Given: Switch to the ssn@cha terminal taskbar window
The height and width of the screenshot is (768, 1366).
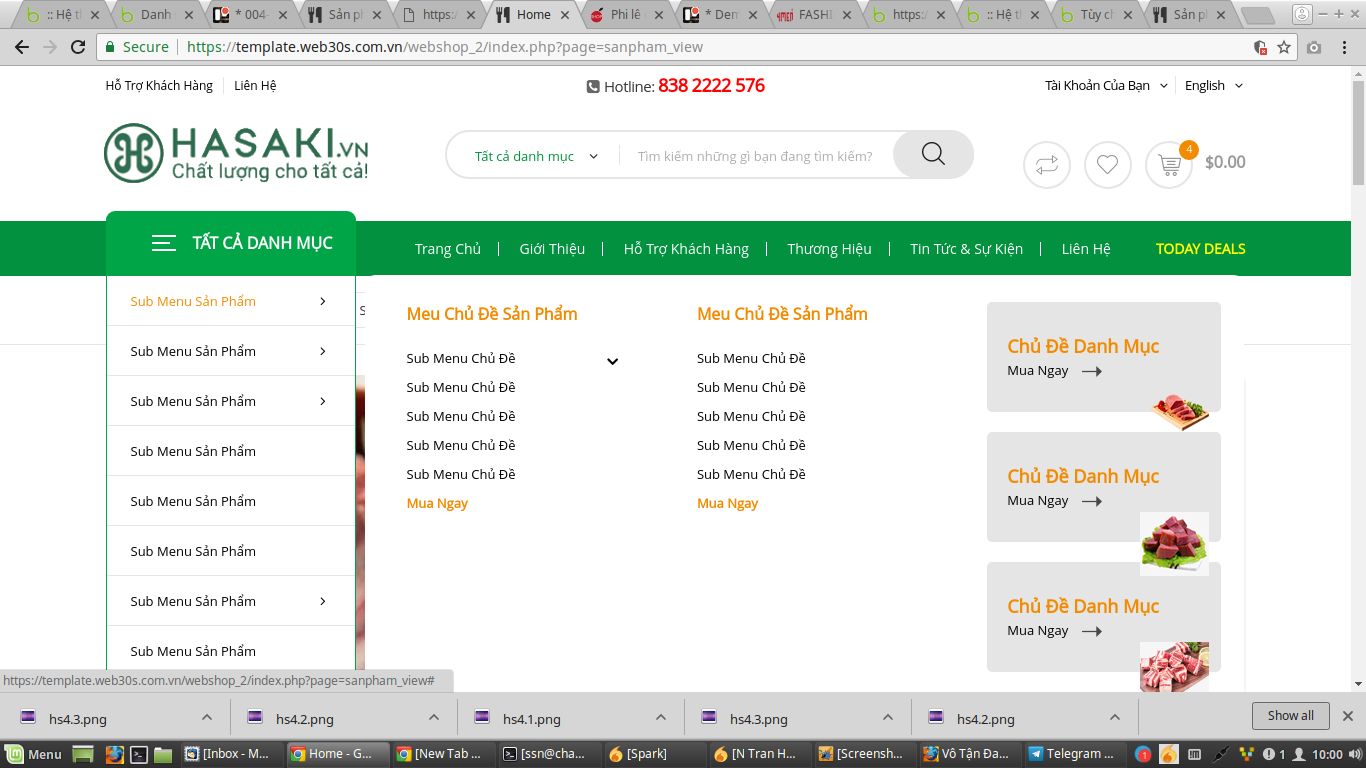Looking at the screenshot, I should tap(547, 754).
